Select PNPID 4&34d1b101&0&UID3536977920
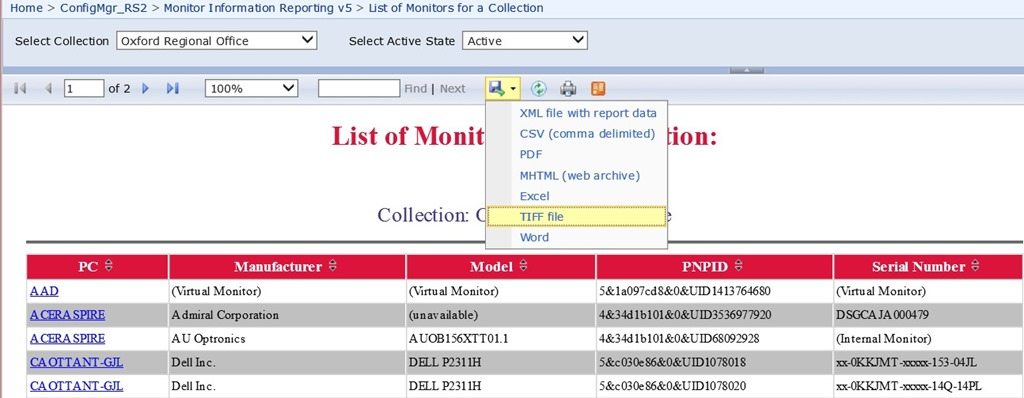 tap(714, 315)
